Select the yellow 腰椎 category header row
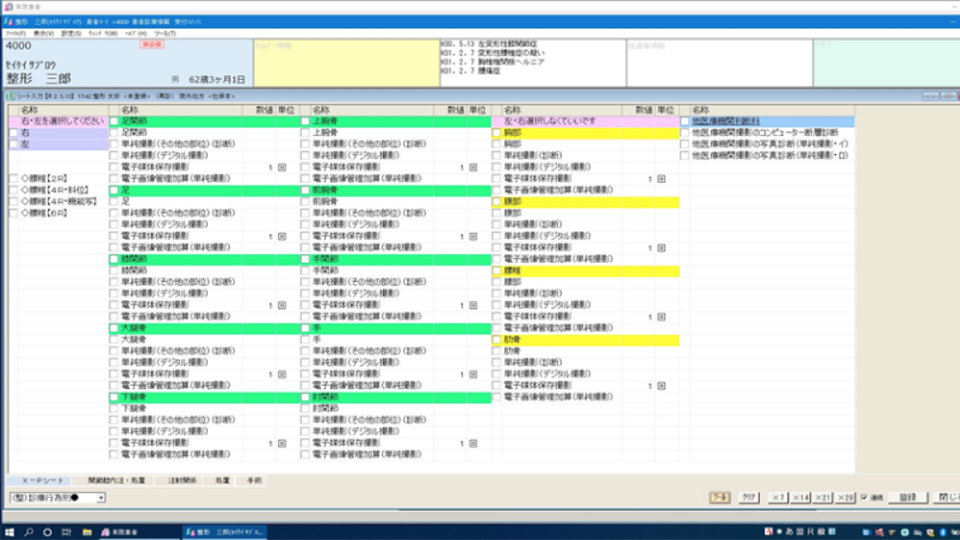 [x=585, y=270]
